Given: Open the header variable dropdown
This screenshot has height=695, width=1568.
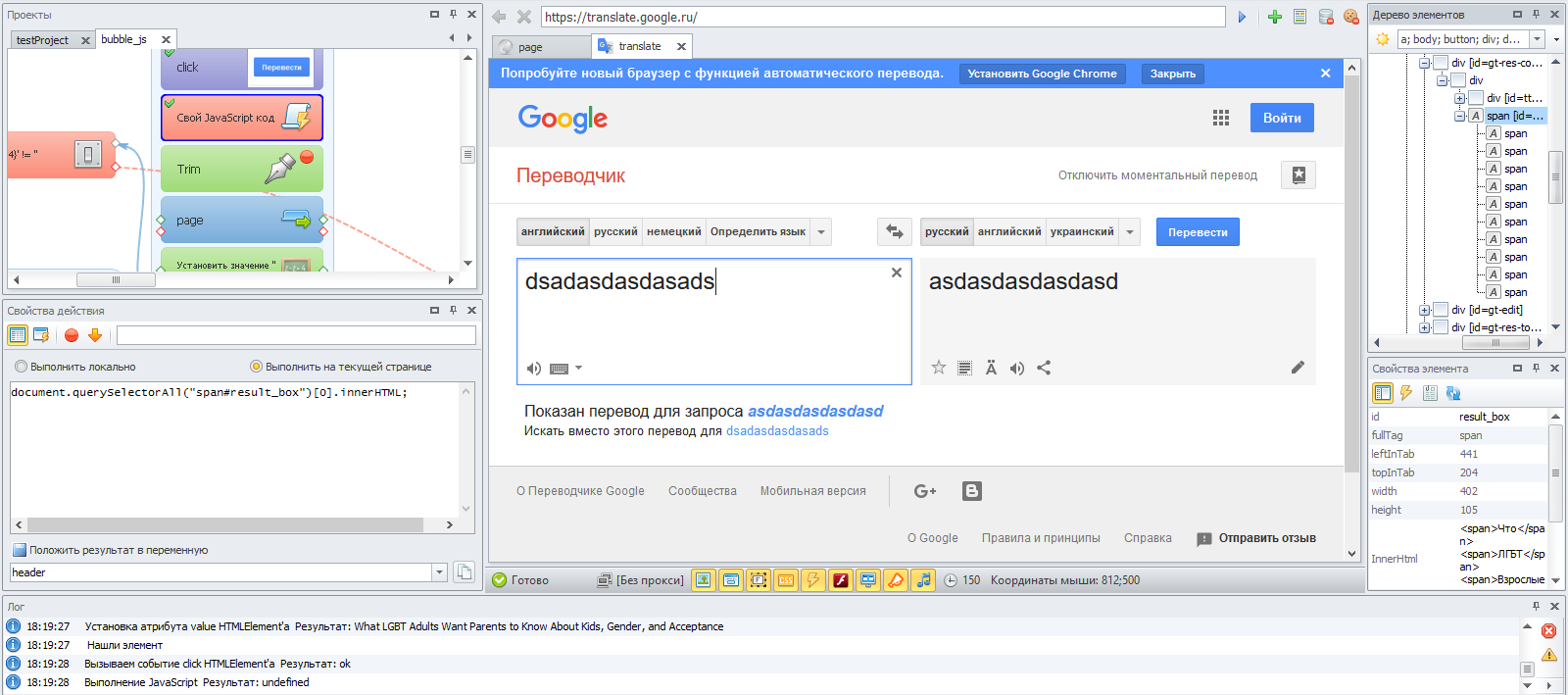Looking at the screenshot, I should (x=439, y=572).
